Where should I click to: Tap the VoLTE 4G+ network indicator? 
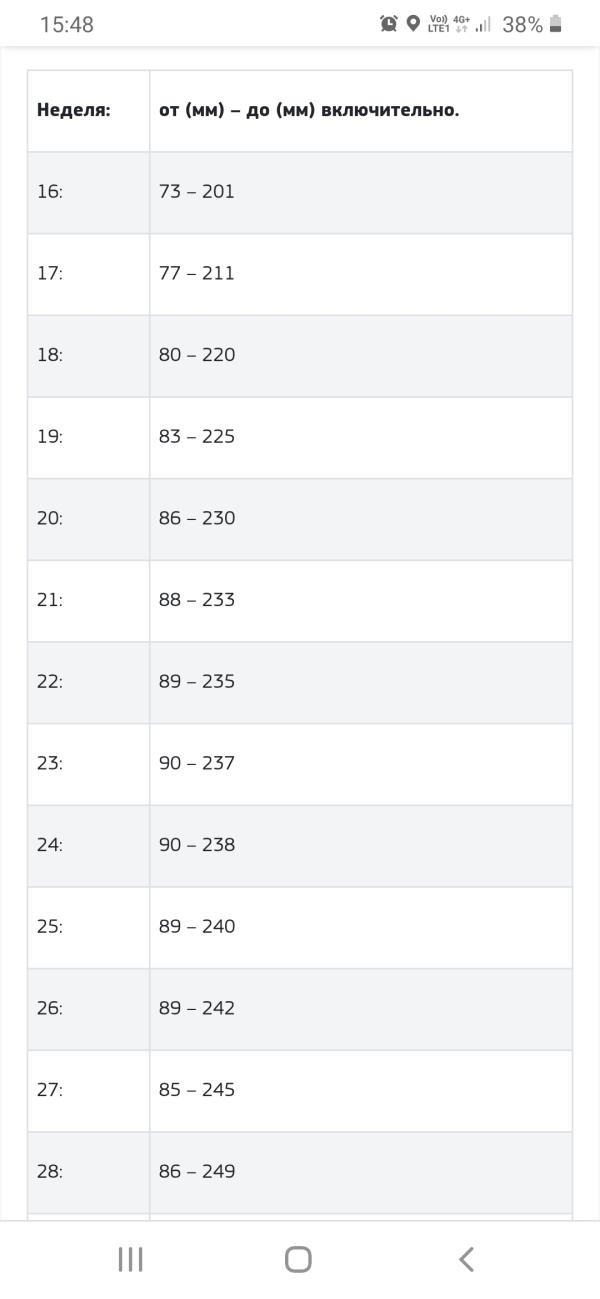[x=449, y=24]
